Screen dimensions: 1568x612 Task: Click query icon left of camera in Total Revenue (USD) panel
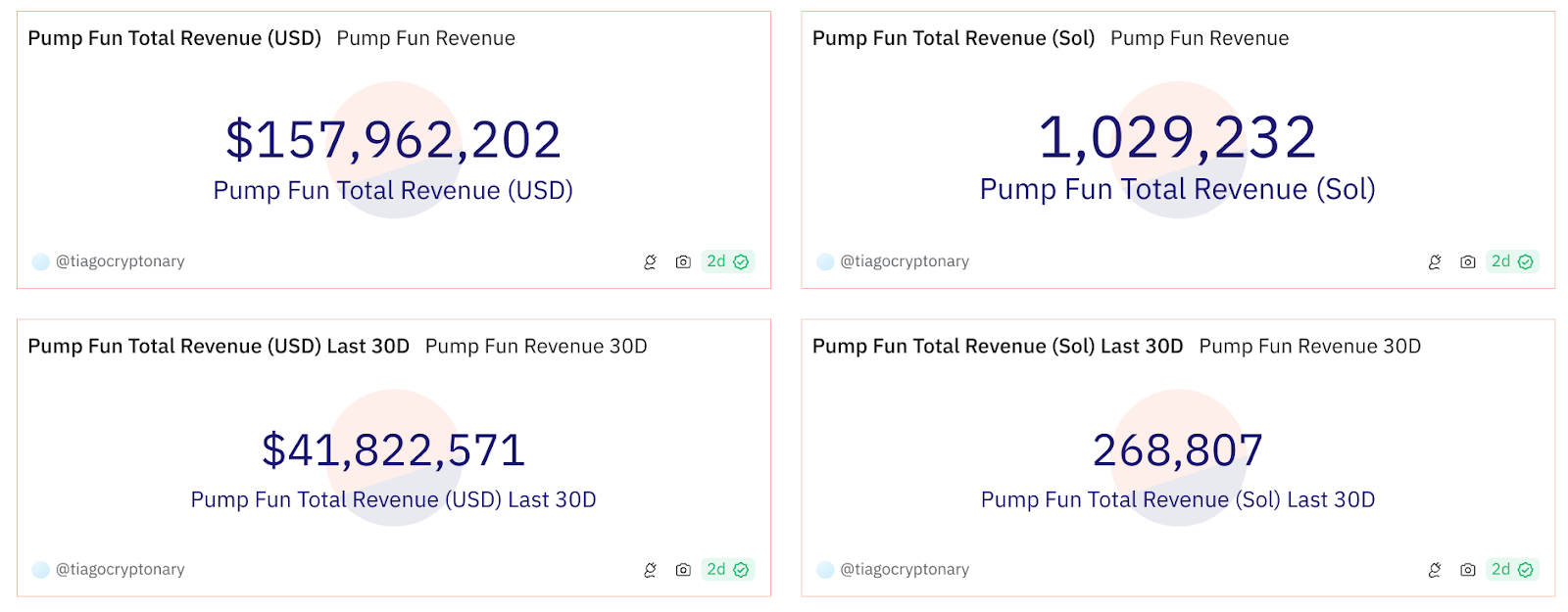(x=650, y=261)
